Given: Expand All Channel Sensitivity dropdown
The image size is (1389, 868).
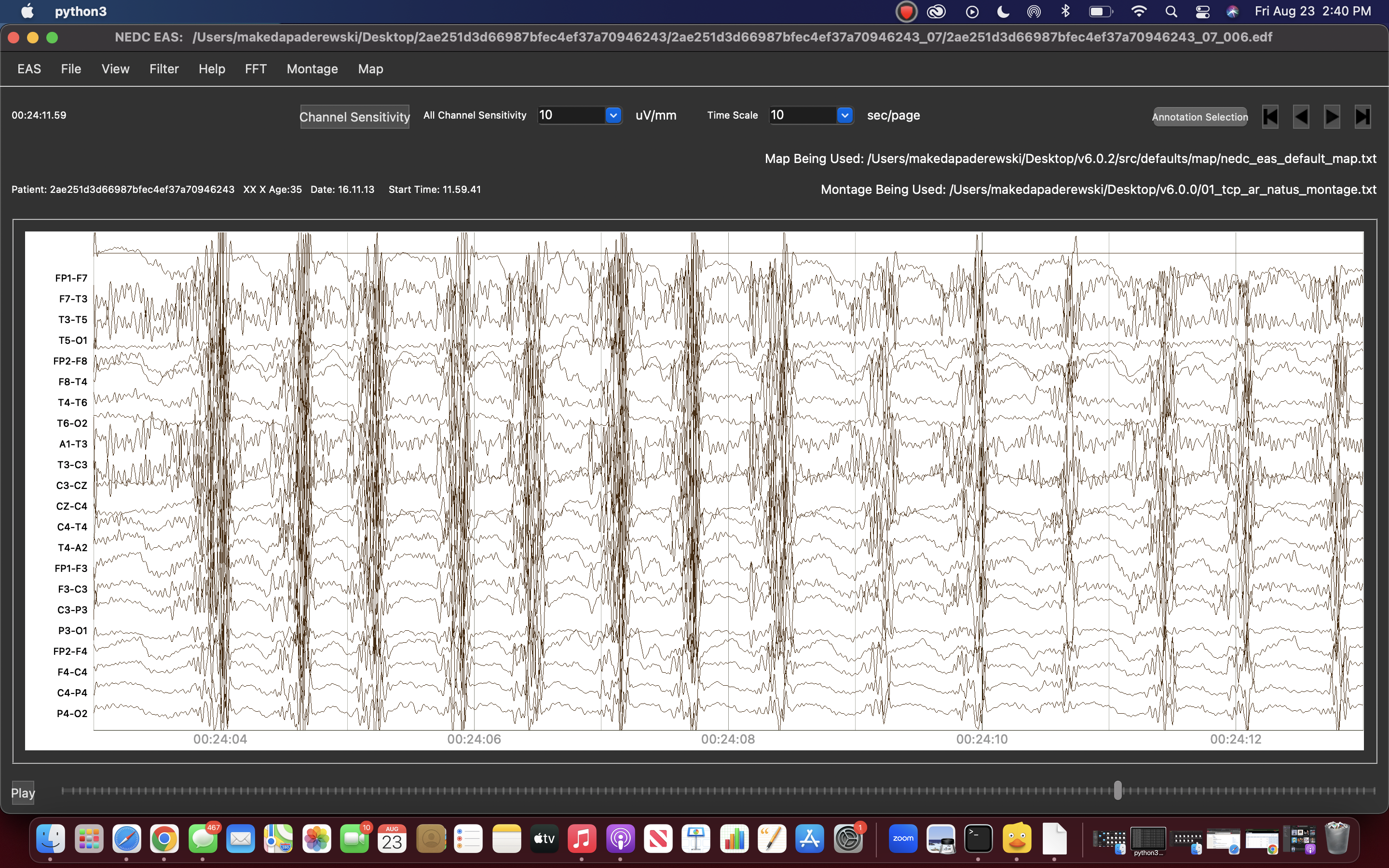Looking at the screenshot, I should pyautogui.click(x=613, y=115).
